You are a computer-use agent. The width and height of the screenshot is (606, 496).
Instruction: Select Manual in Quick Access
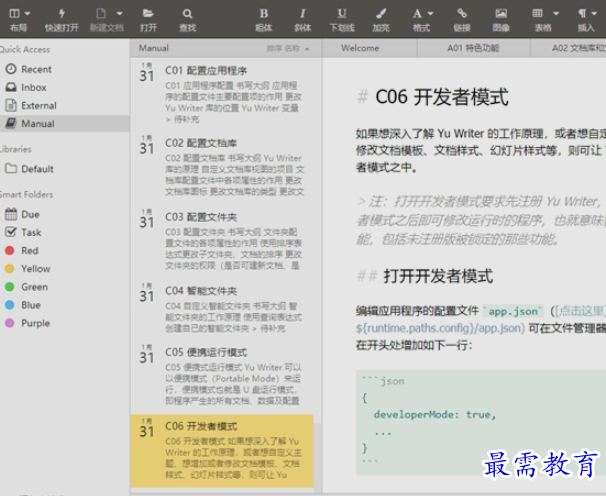(x=65, y=124)
